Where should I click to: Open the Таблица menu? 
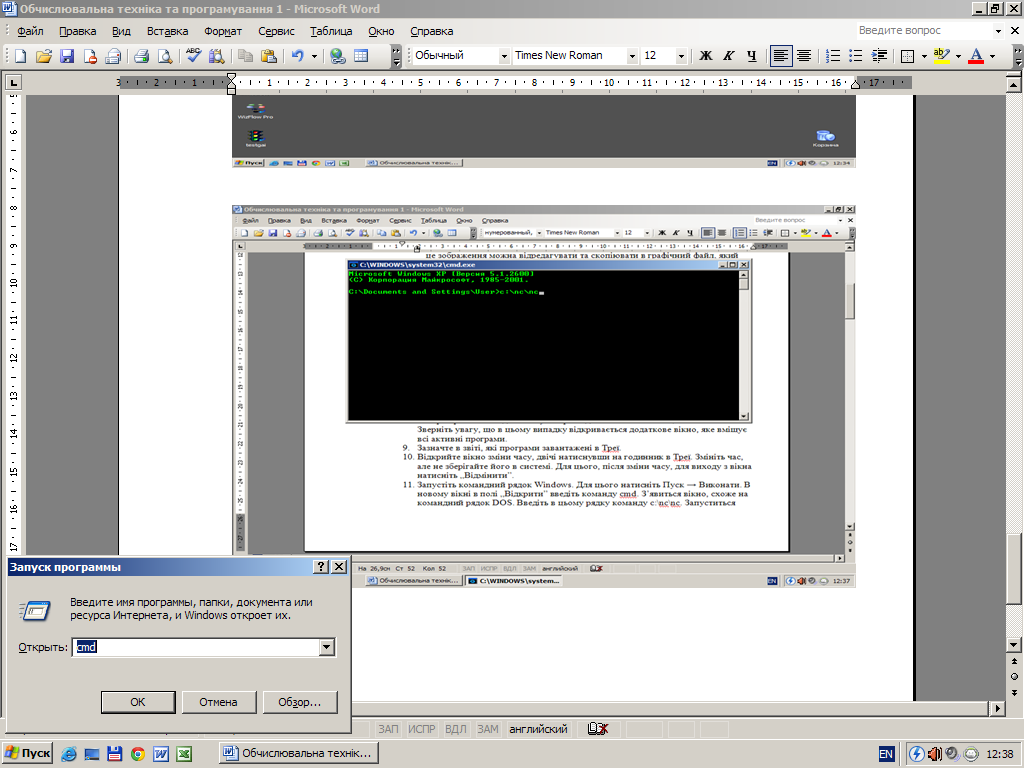[x=331, y=31]
